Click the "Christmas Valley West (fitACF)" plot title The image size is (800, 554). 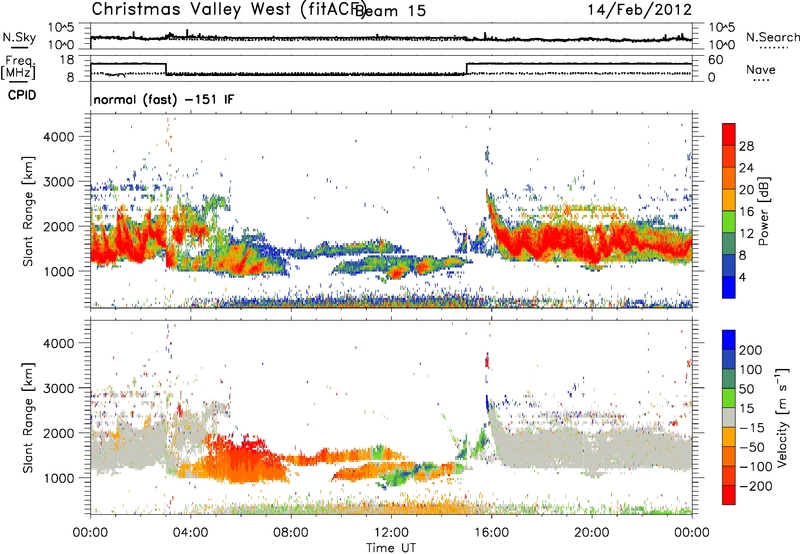pyautogui.click(x=228, y=10)
